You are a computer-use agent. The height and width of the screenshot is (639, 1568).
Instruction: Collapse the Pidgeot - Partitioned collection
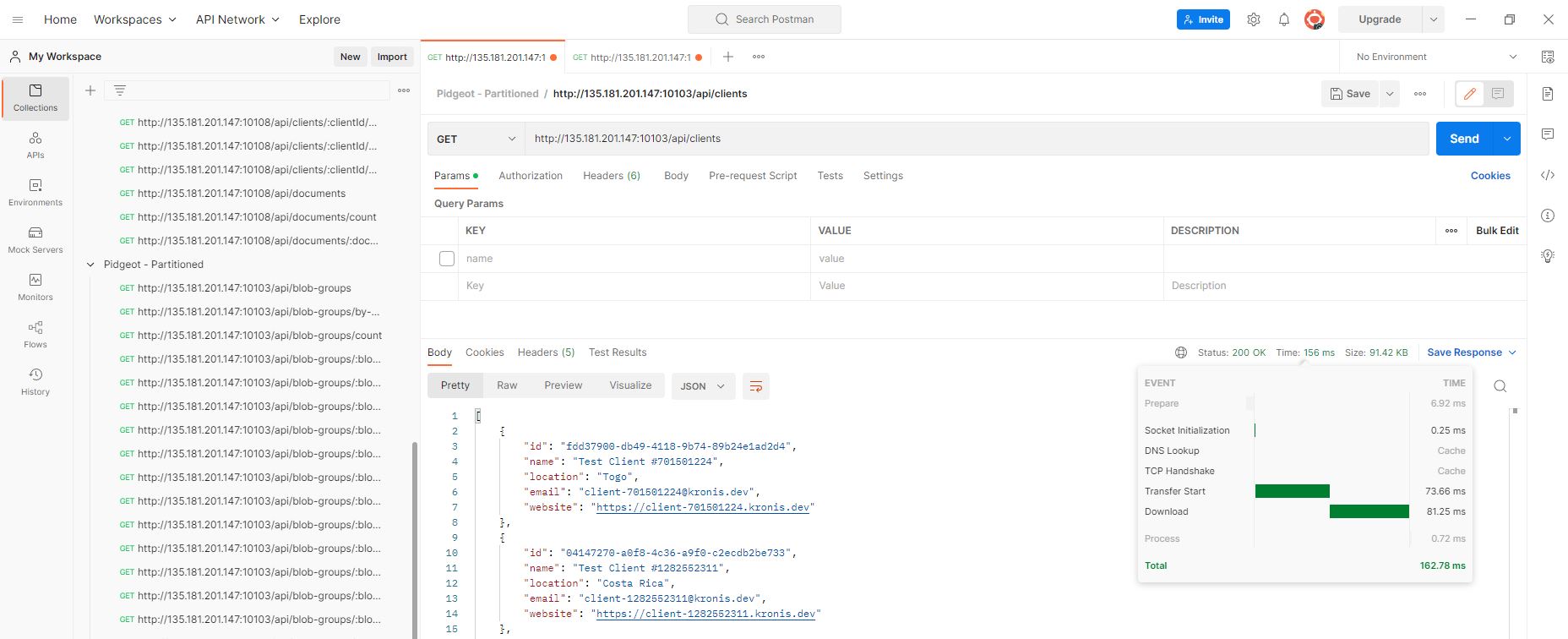tap(90, 265)
